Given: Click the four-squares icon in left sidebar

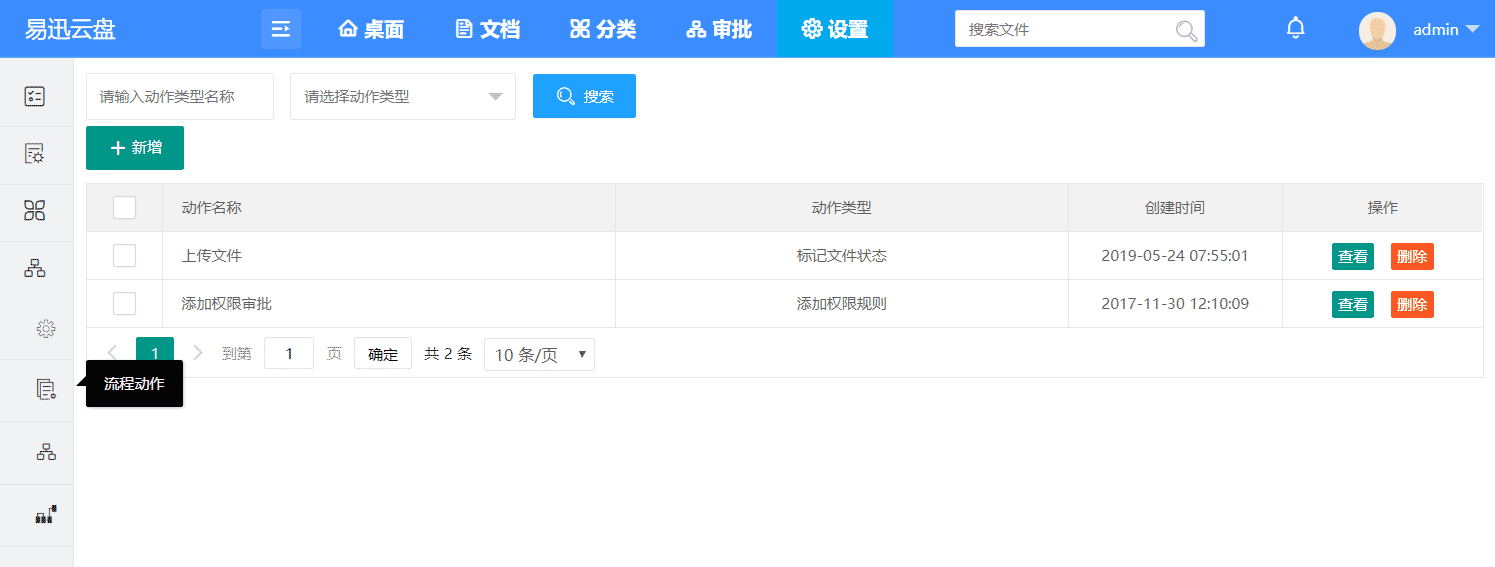Looking at the screenshot, I should point(35,211).
